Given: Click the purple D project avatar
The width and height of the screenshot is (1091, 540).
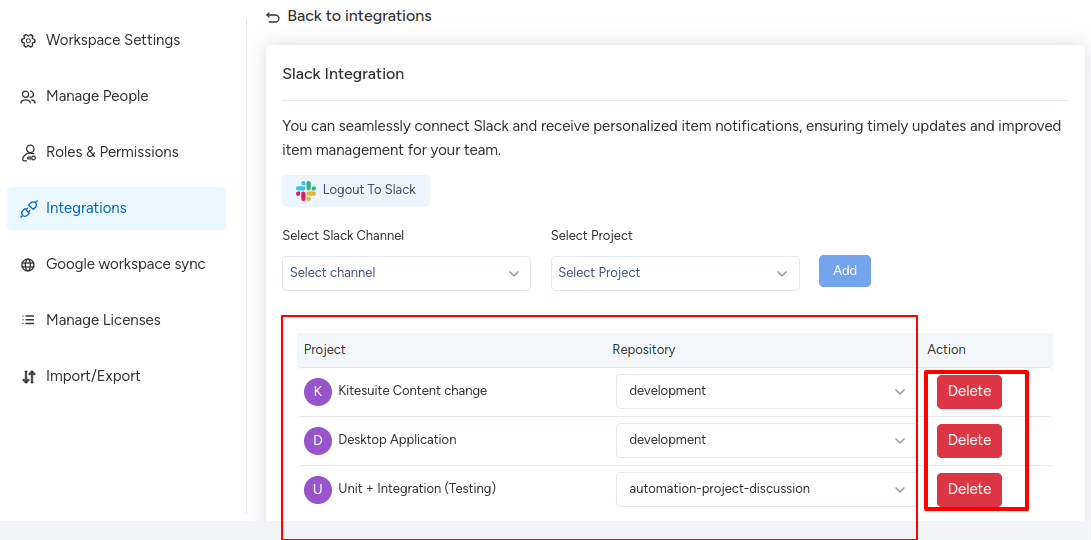Looking at the screenshot, I should 317,440.
